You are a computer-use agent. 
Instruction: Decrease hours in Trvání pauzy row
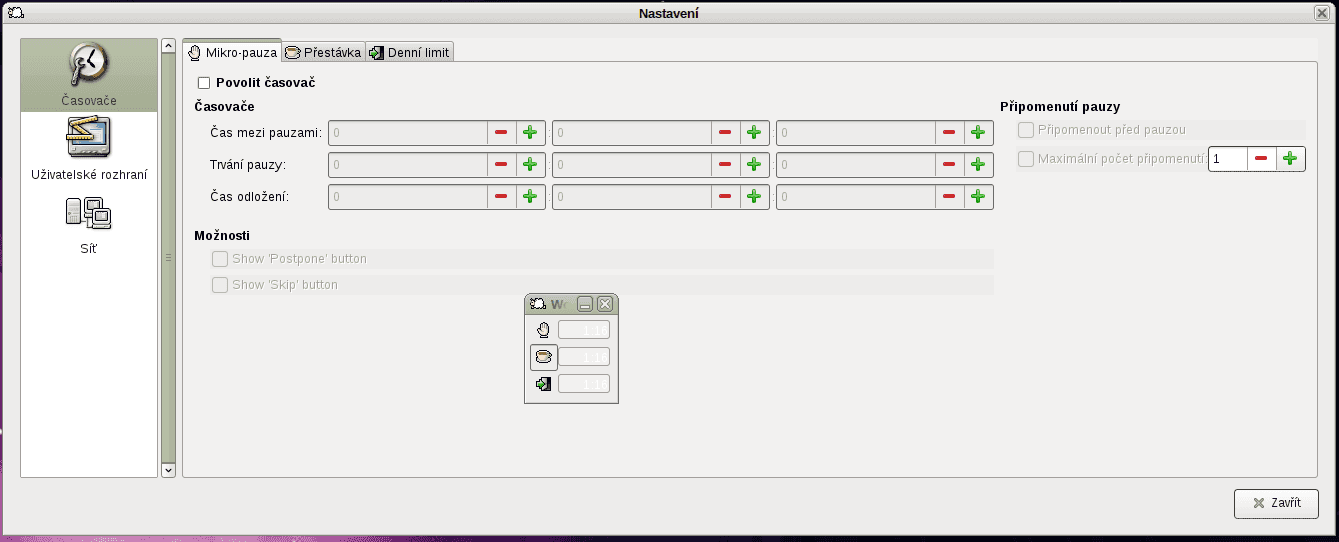tap(501, 165)
